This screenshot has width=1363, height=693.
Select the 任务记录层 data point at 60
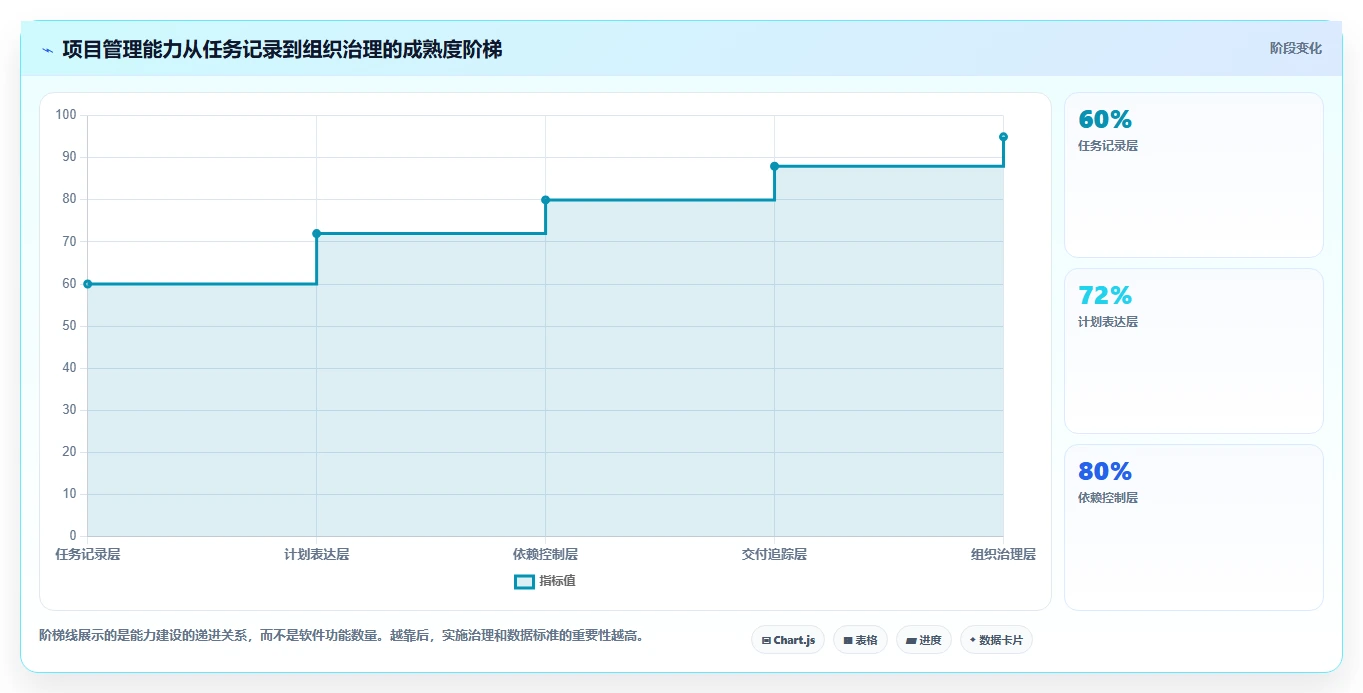point(88,284)
